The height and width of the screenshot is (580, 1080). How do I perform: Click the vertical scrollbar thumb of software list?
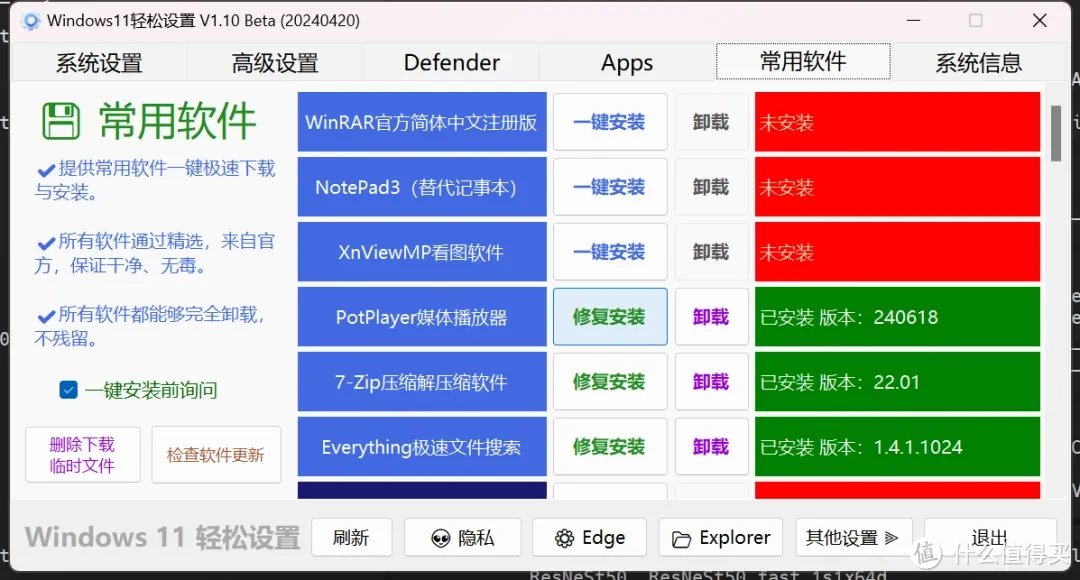1055,133
